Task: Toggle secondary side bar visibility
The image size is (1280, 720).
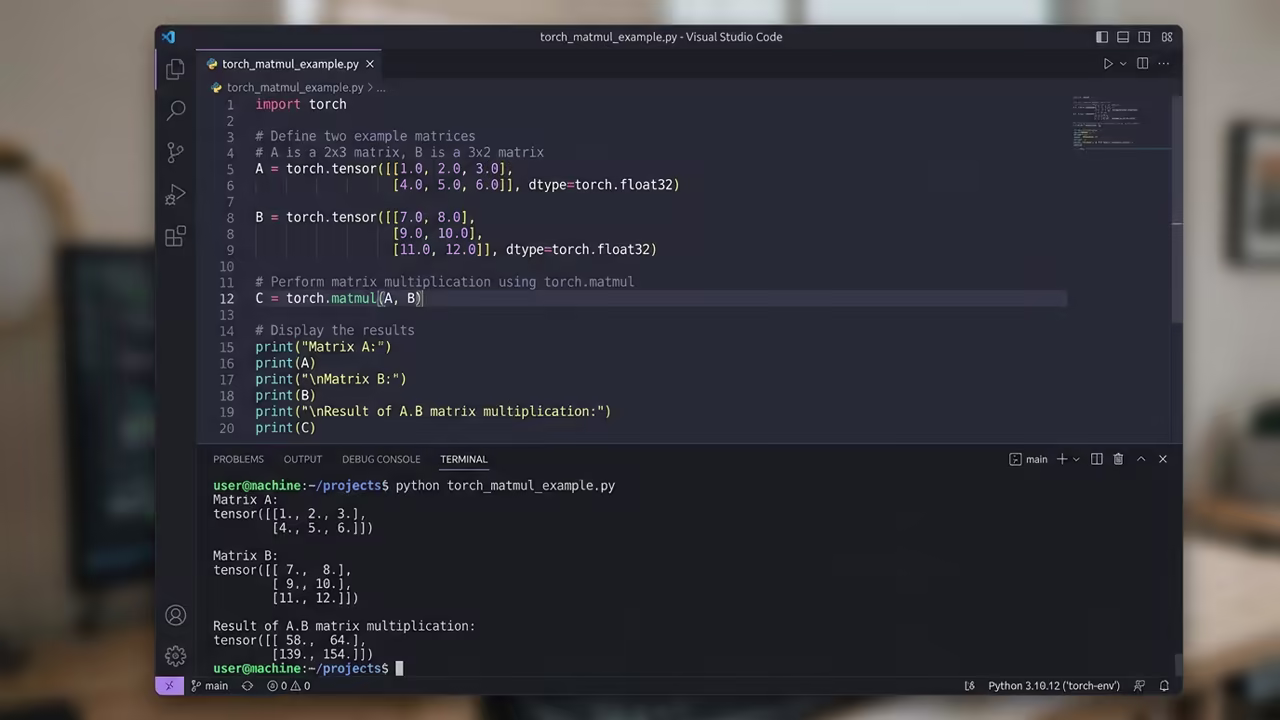Action: pyautogui.click(x=1144, y=37)
